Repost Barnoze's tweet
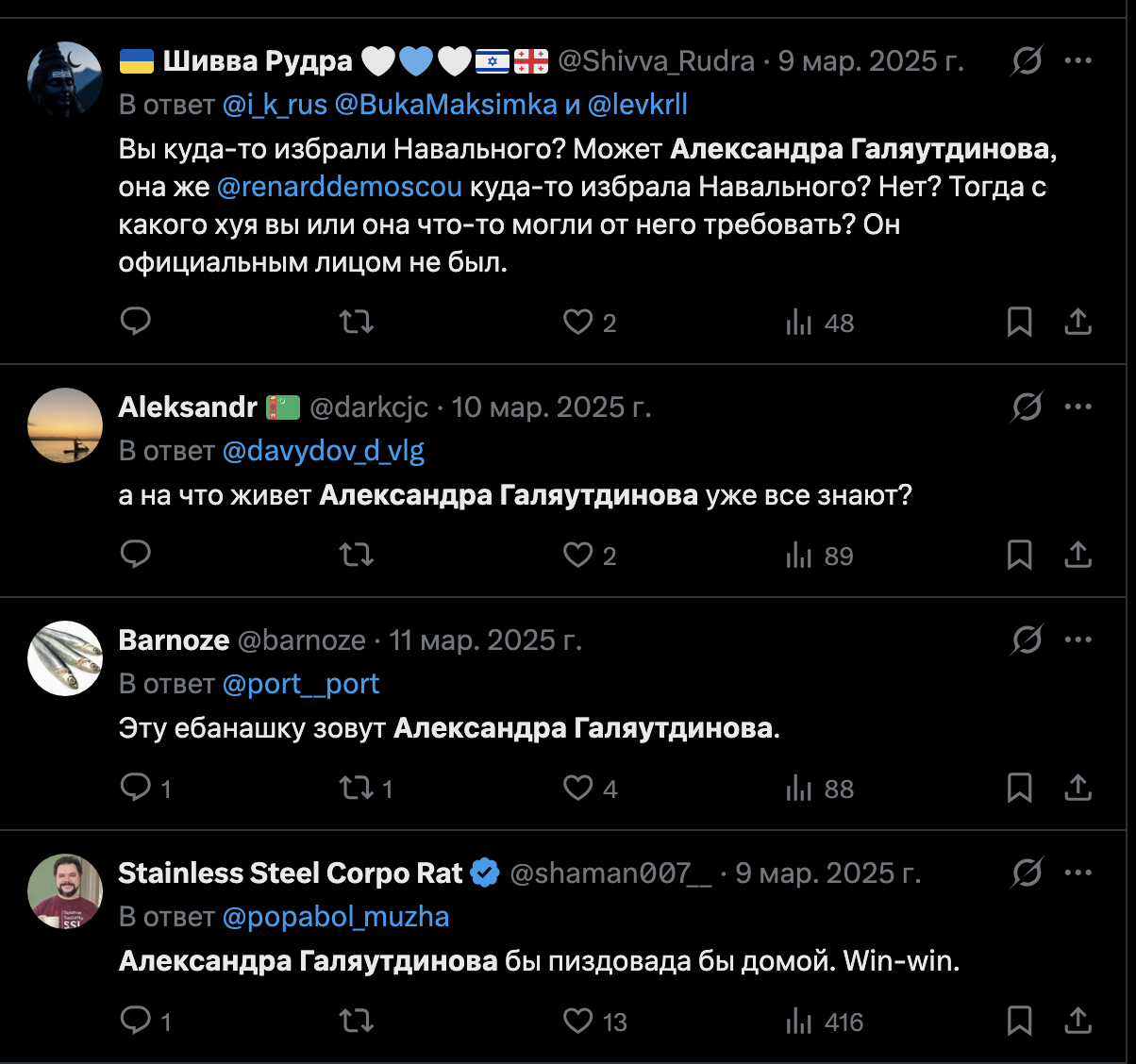Viewport: 1136px width, 1064px height. pos(357,788)
